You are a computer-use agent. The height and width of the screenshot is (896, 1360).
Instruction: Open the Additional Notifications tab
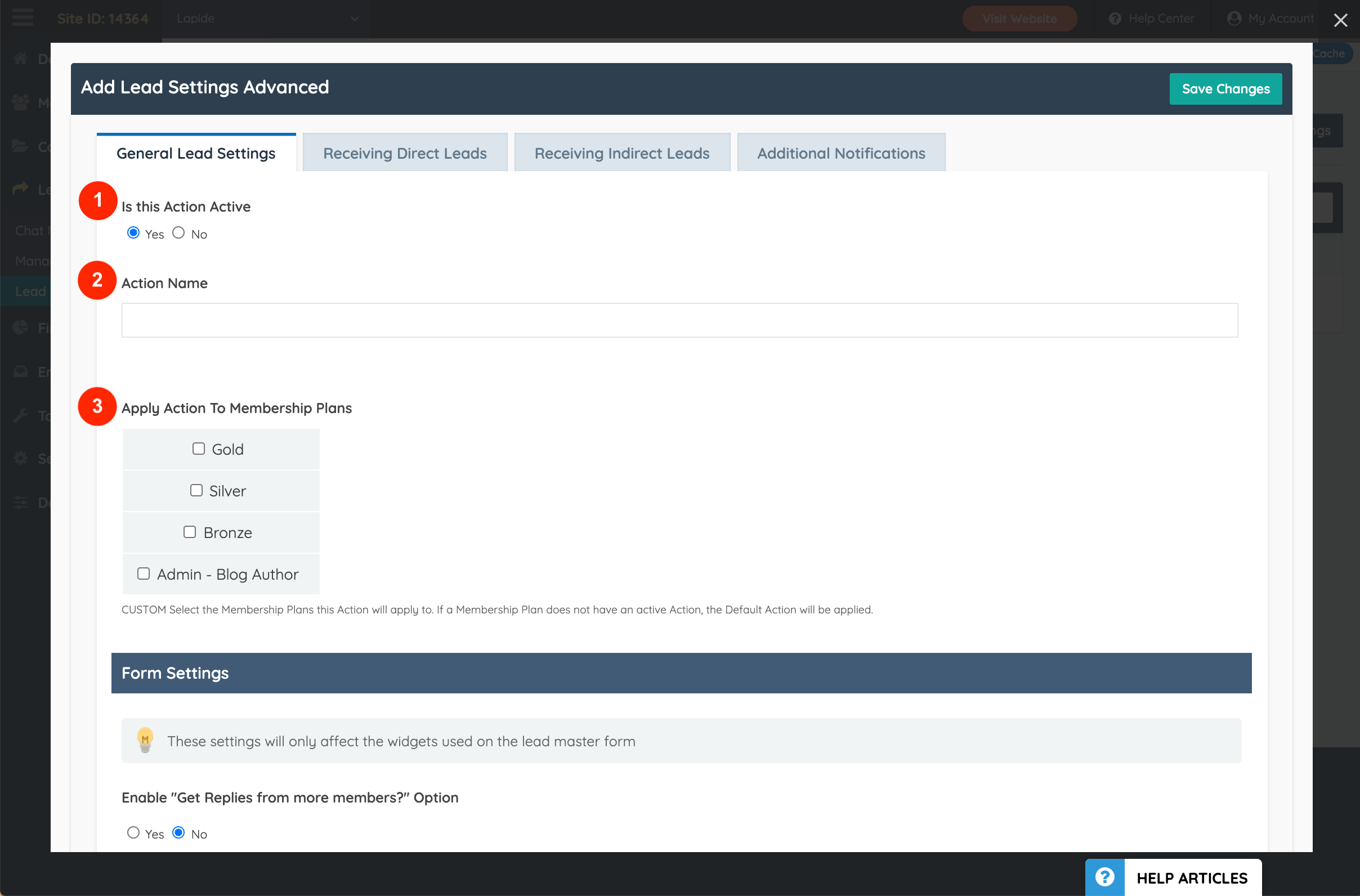pyautogui.click(x=840, y=153)
